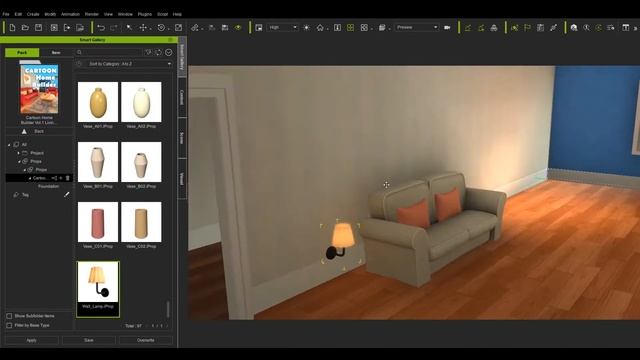Select the Vase_B01 thumbnail
The height and width of the screenshot is (360, 640).
pos(98,162)
